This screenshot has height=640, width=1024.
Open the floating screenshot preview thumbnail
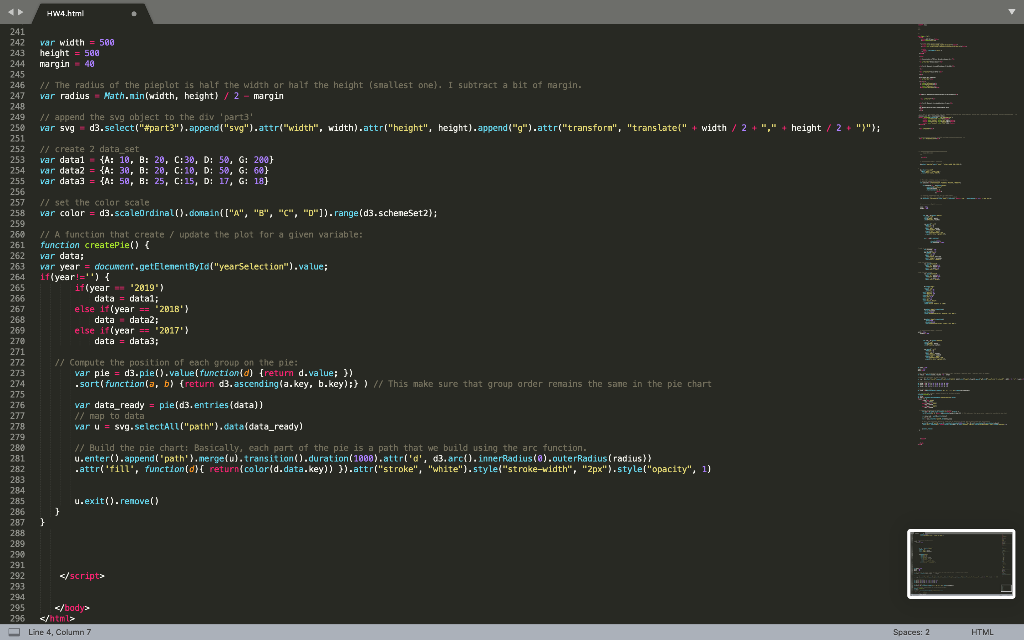coord(961,564)
